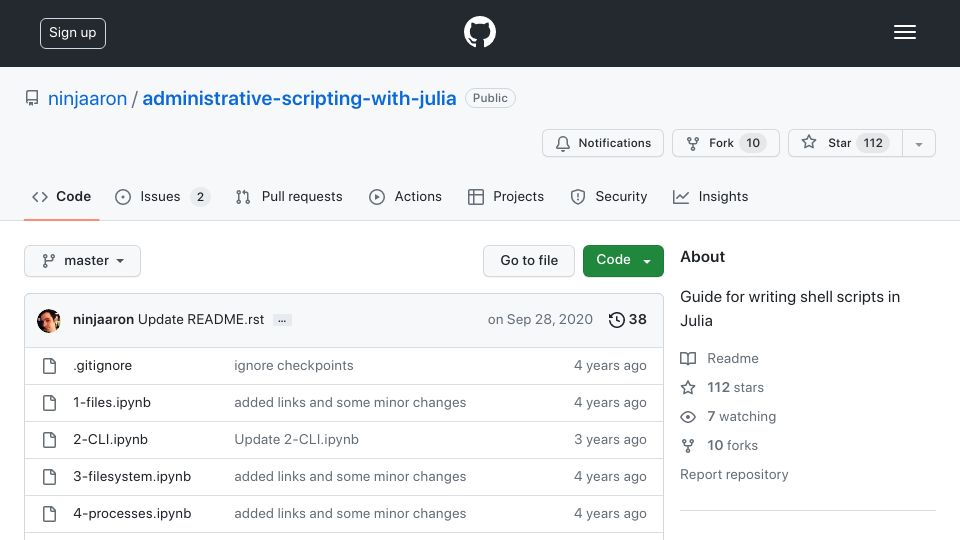Open 1-files.ipynb's added links commit message
Image resolution: width=960 pixels, height=540 pixels.
350,403
